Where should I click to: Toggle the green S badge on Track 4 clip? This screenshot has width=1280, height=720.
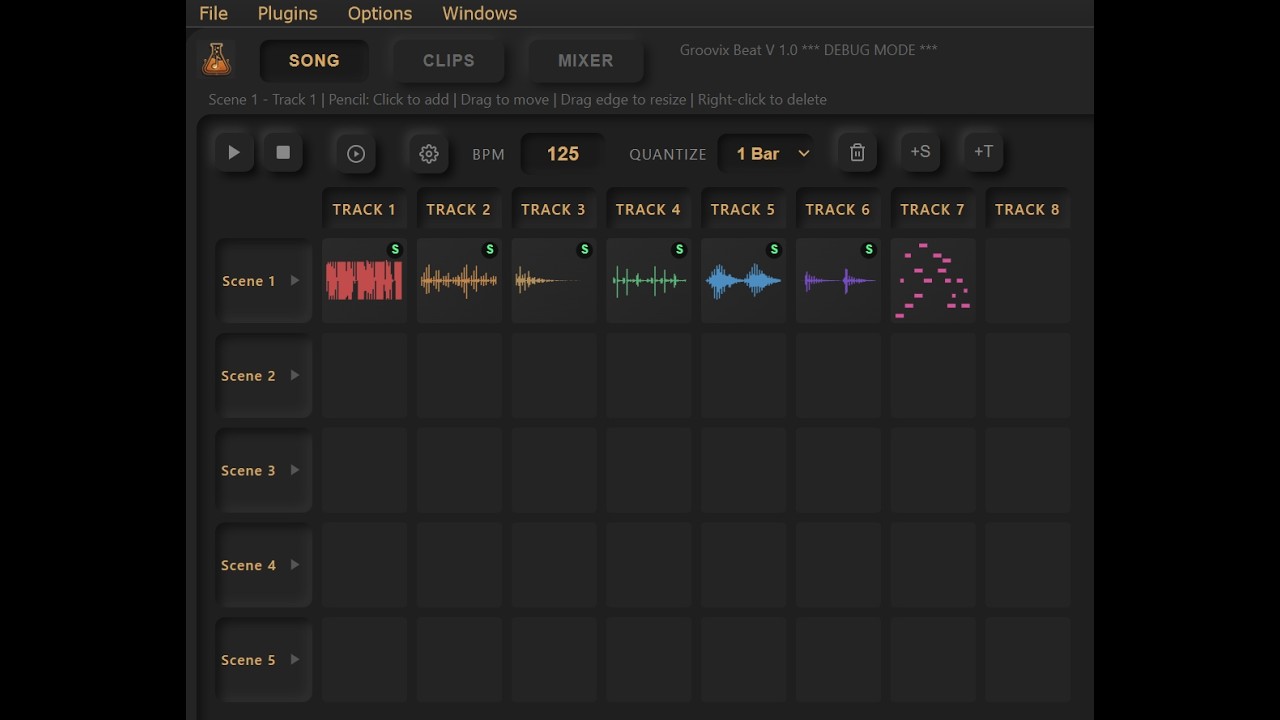click(680, 249)
